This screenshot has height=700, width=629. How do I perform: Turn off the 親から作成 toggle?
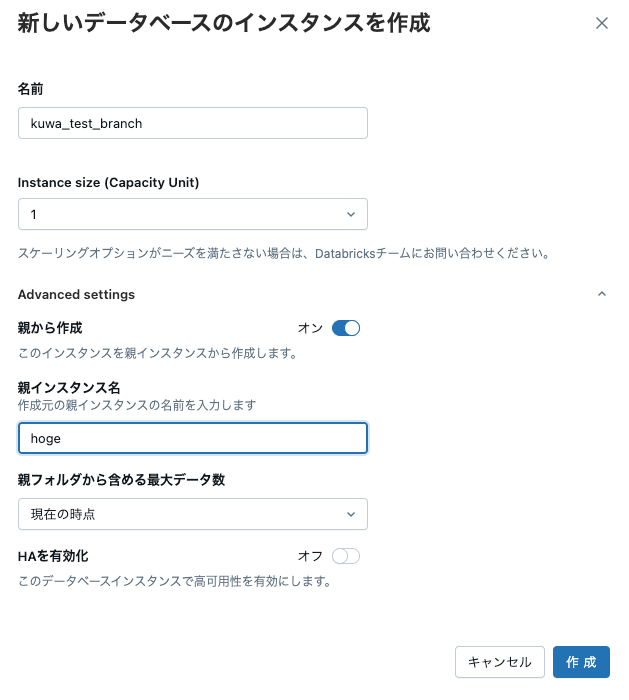pyautogui.click(x=345, y=328)
